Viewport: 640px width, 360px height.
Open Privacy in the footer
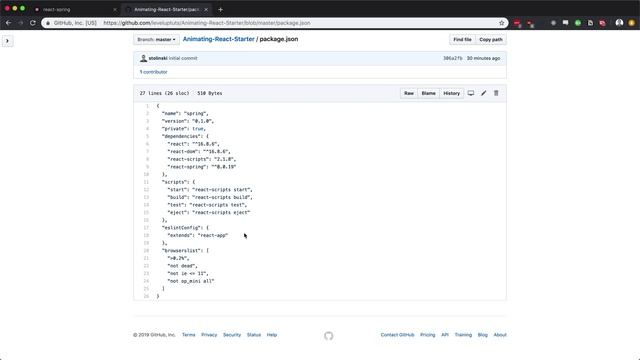click(x=209, y=335)
